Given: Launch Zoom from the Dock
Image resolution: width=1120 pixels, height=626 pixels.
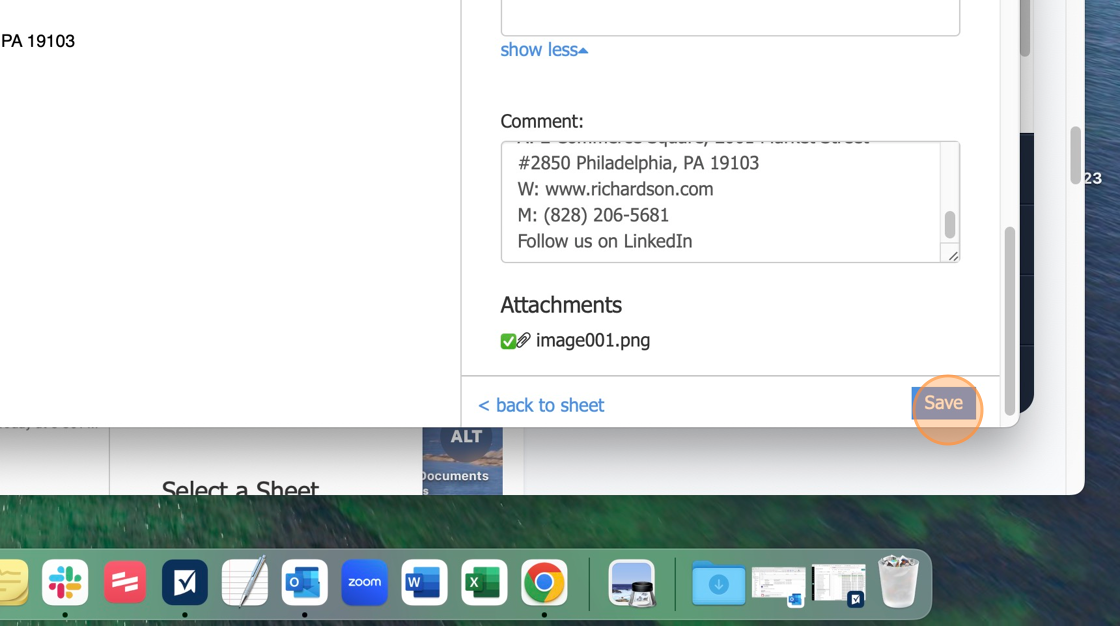Looking at the screenshot, I should [x=364, y=582].
